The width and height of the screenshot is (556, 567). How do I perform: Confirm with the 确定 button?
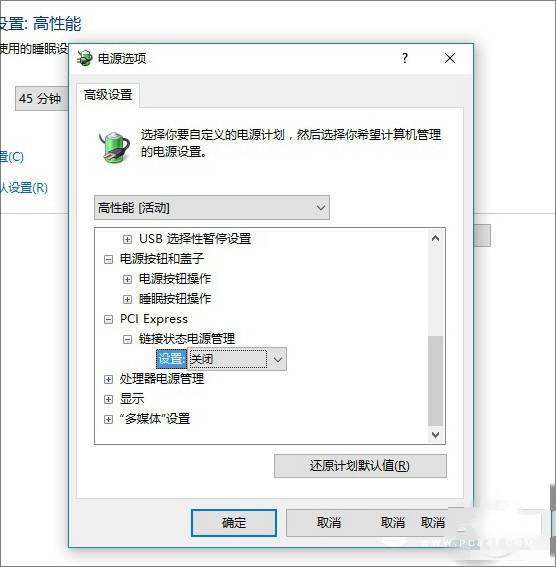234,523
